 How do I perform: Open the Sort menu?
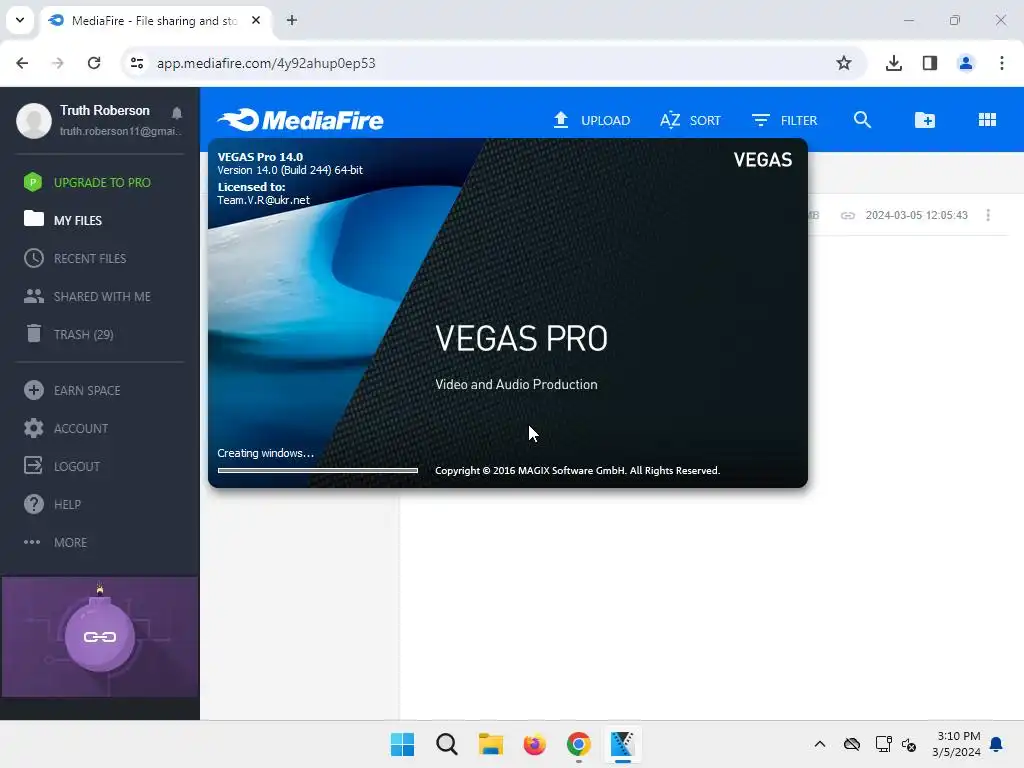point(690,120)
